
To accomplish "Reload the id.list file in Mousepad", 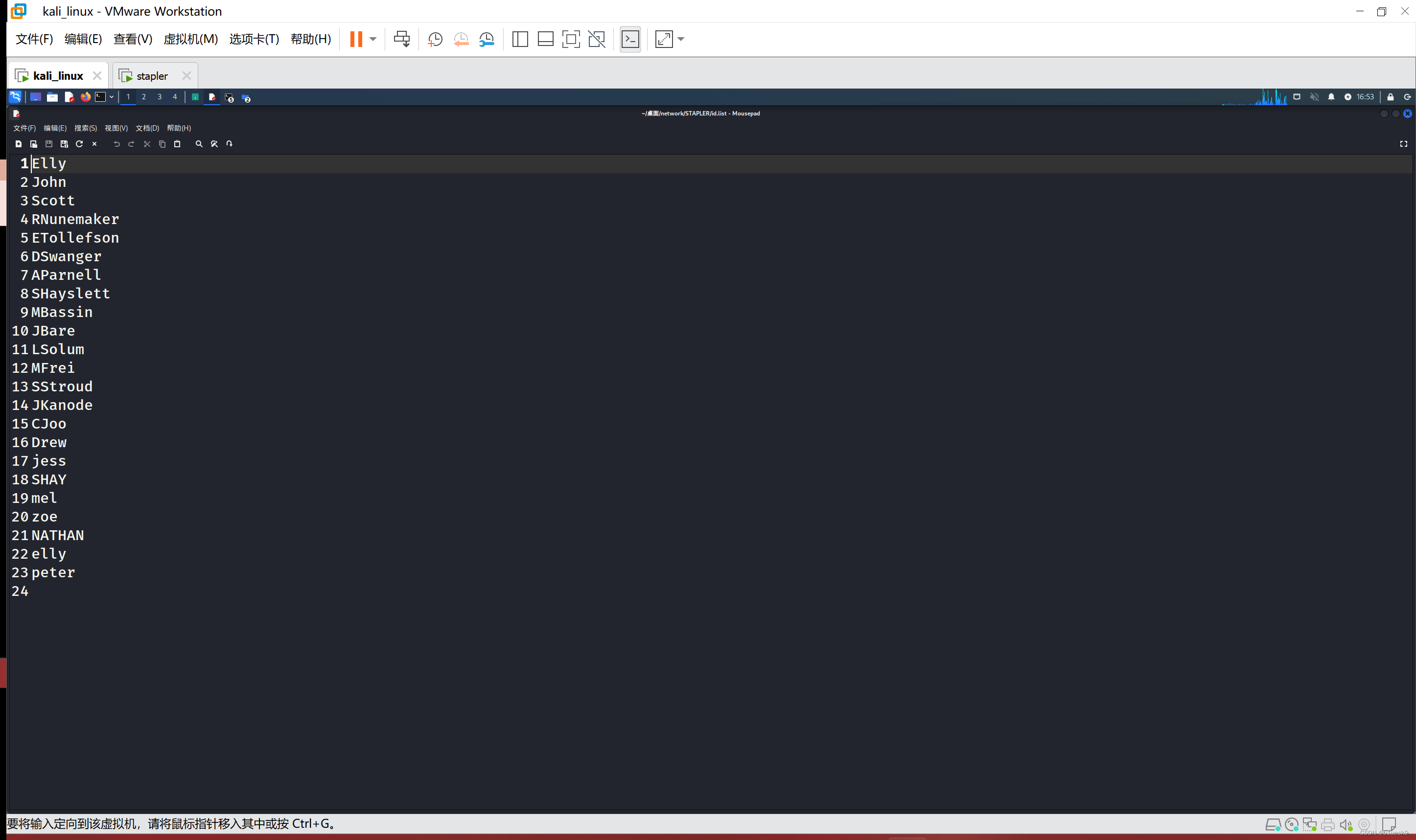I will [79, 144].
